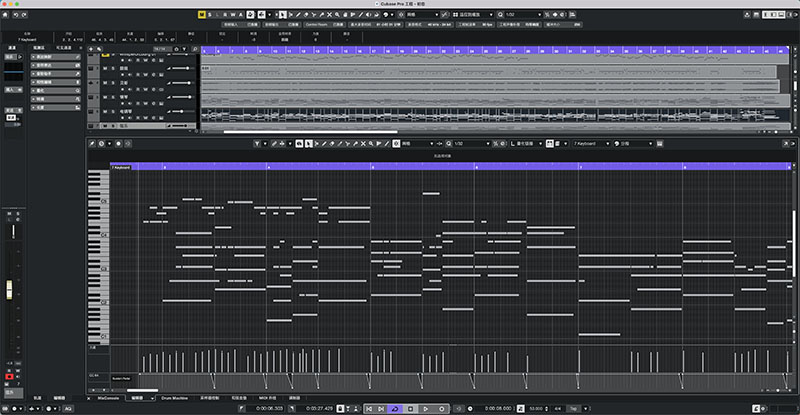Open the 编辑器 tab at bottom of left zone
The height and width of the screenshot is (415, 800).
(x=60, y=398)
